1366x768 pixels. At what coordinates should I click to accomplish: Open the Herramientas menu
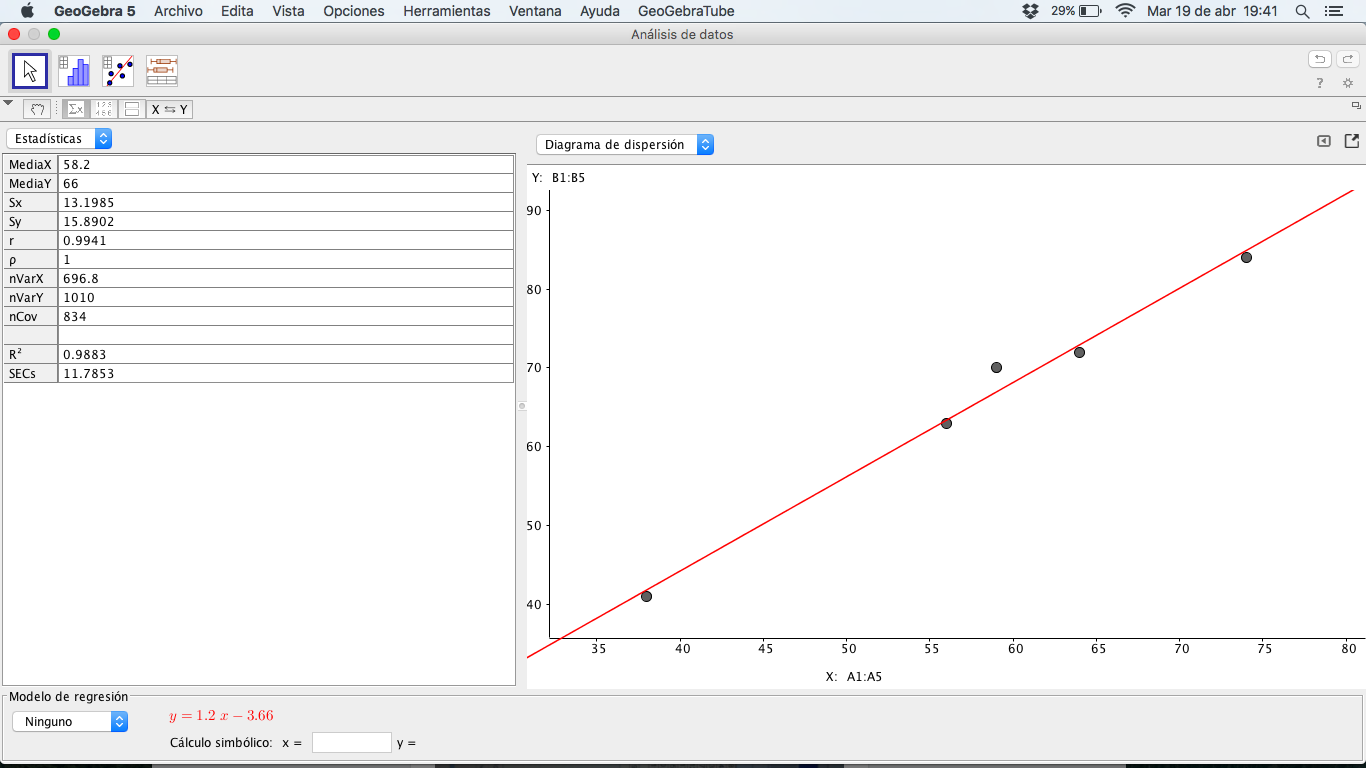(x=446, y=11)
